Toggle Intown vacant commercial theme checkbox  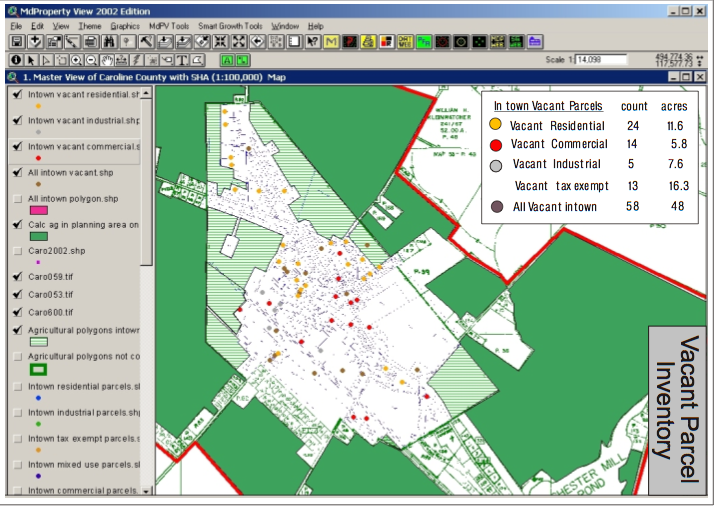[x=17, y=146]
